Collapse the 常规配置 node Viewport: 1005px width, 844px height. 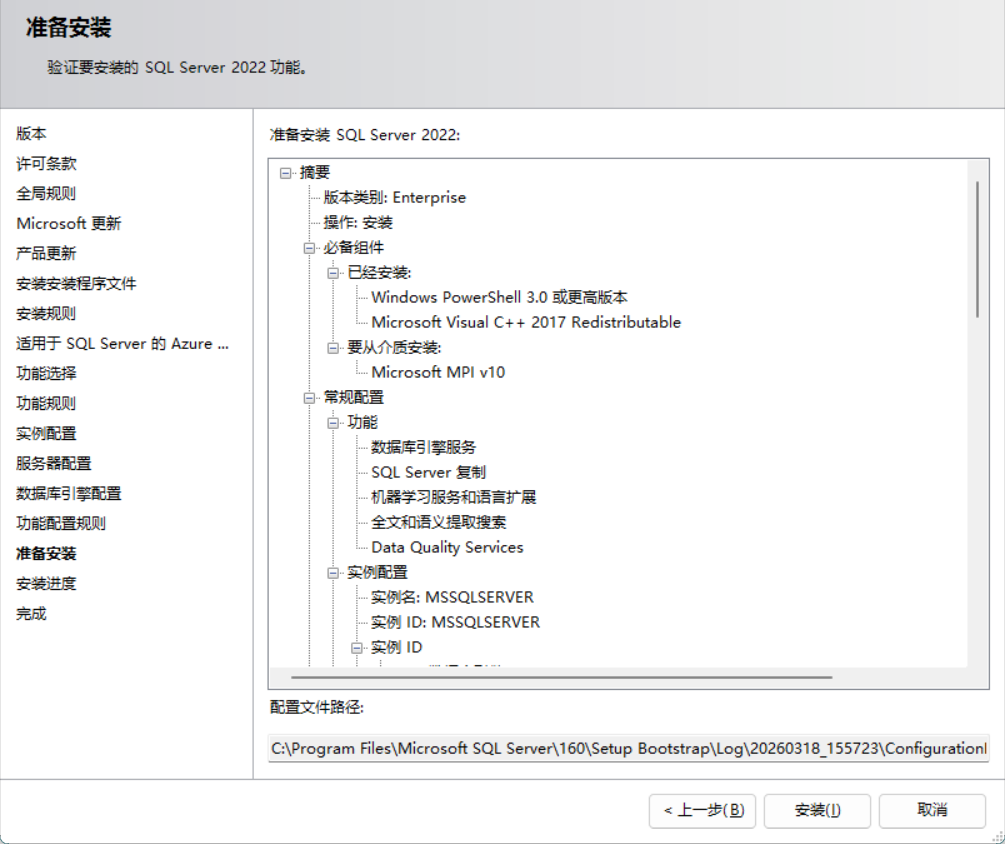310,398
